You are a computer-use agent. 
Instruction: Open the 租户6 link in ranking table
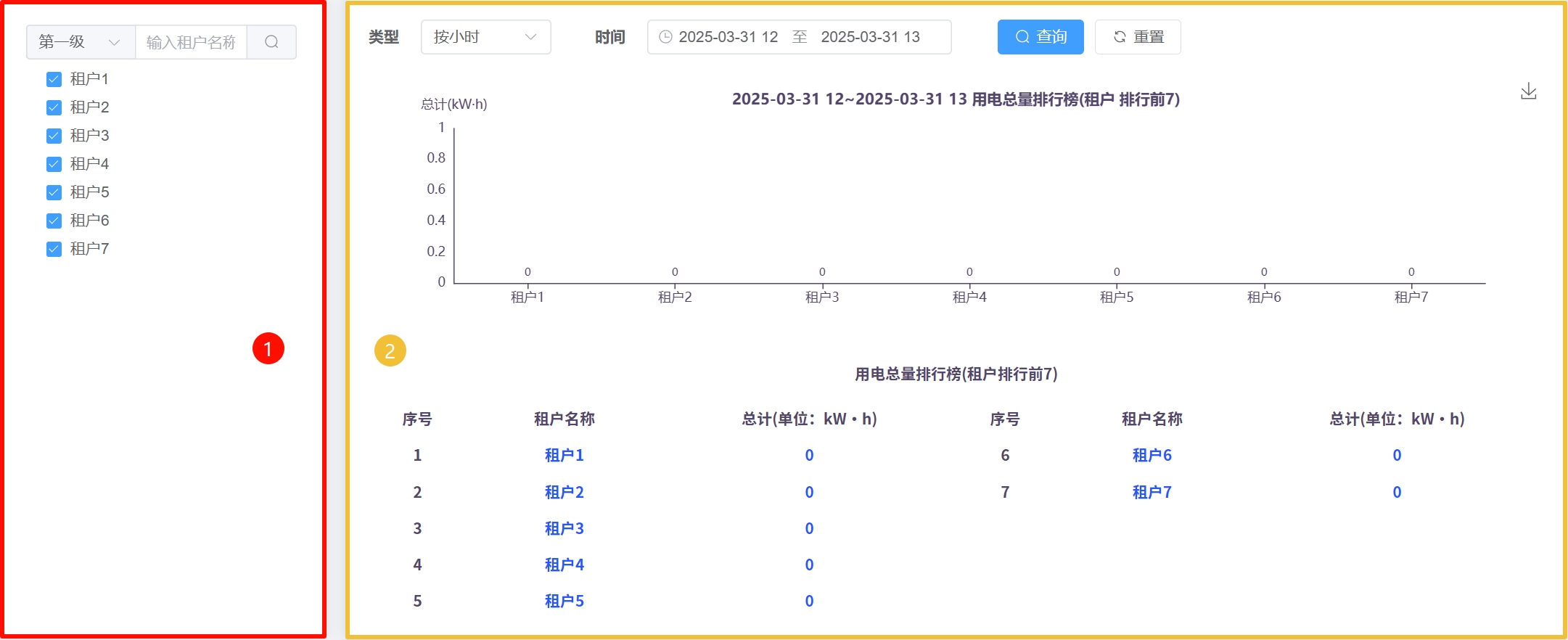(x=1152, y=455)
